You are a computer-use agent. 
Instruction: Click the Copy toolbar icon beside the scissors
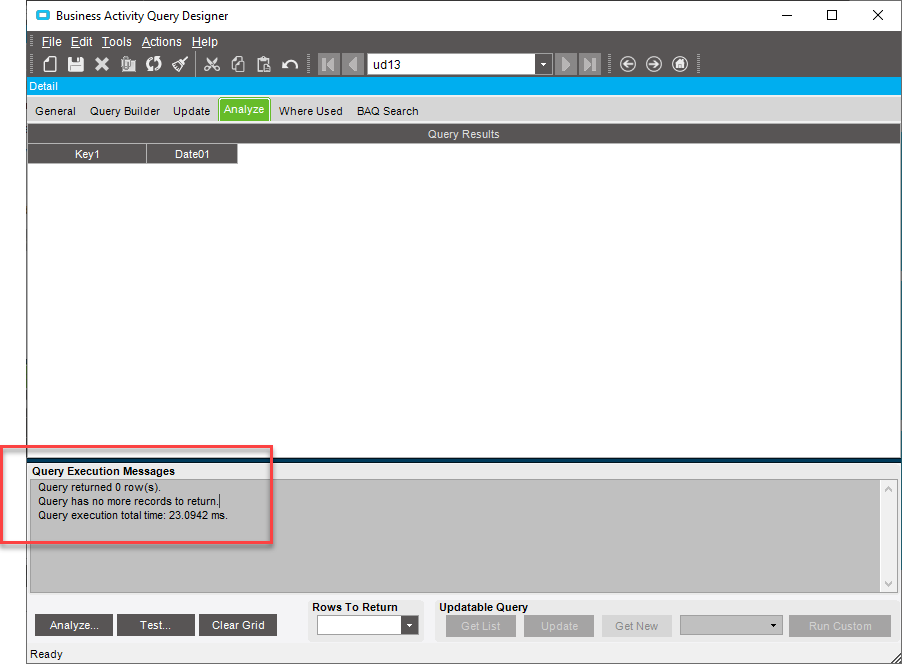pos(238,64)
